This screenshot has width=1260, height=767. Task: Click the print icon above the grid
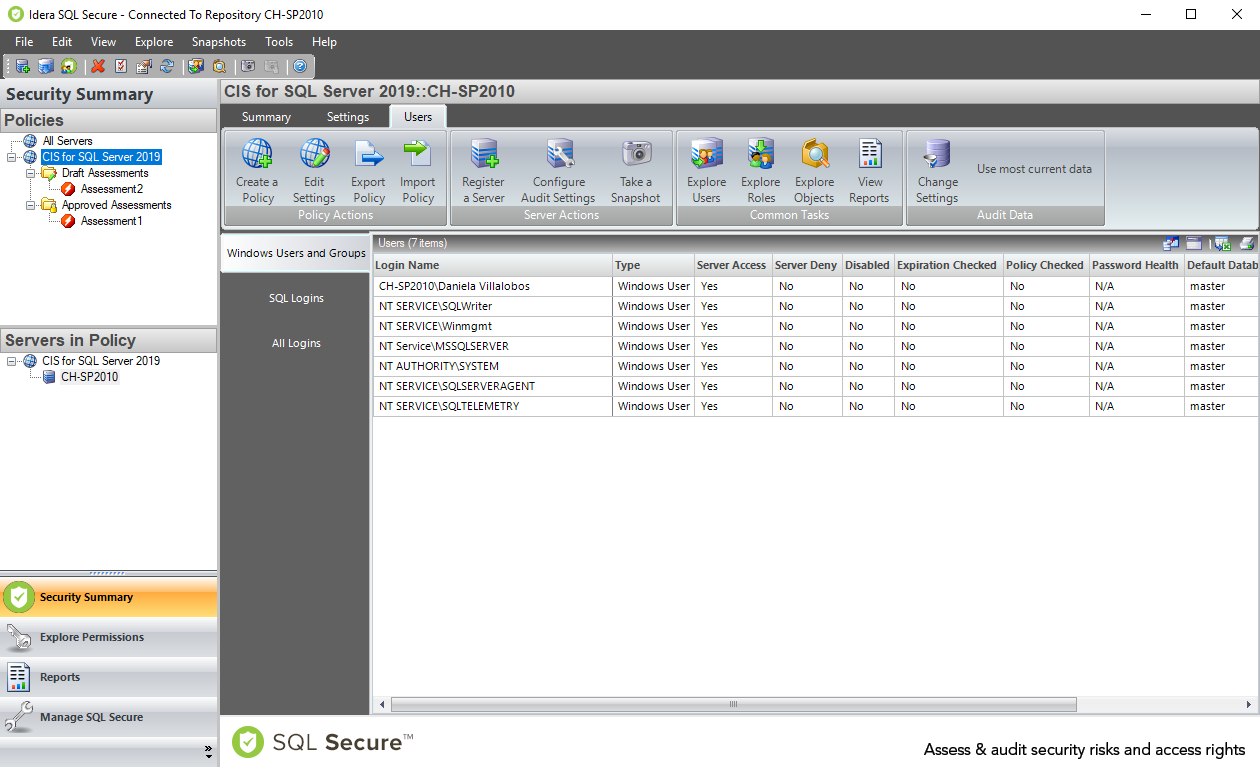[1247, 243]
